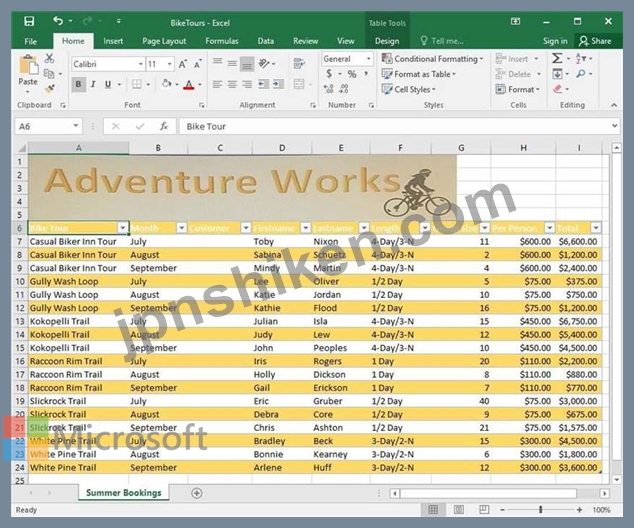Switch to the Formulas tab
Viewport: 634px width, 528px height.
coord(222,41)
